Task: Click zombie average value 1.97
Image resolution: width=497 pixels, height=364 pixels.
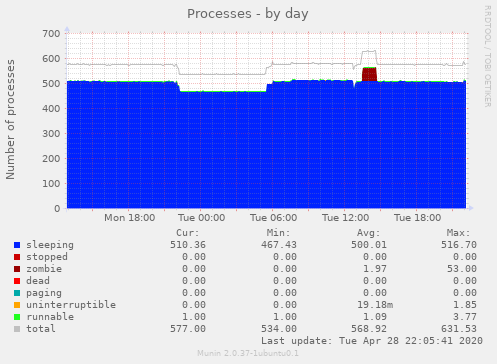Action: 375,269
